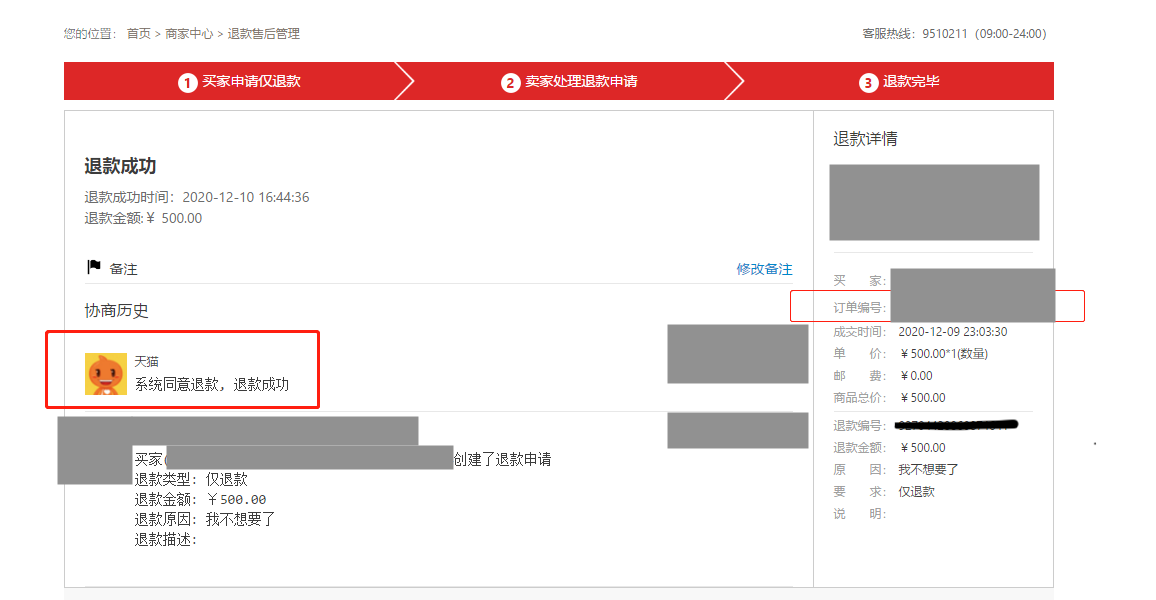Click the 协商历史 section title
The image size is (1156, 600).
point(116,310)
